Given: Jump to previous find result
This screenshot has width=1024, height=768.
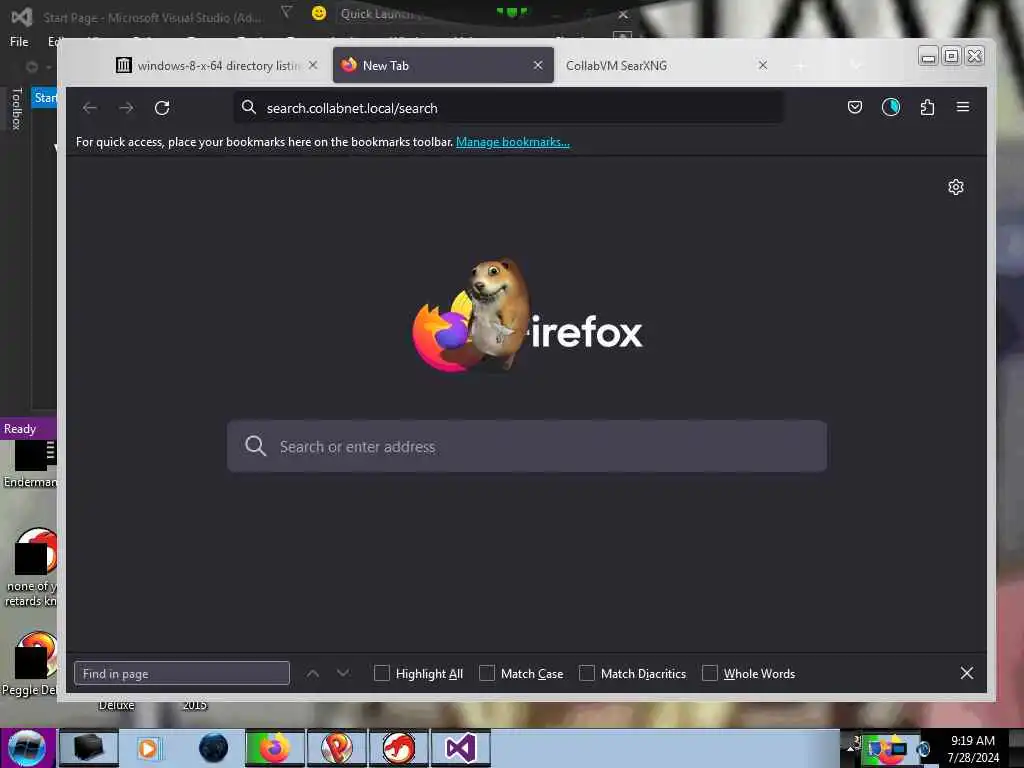Looking at the screenshot, I should 313,673.
